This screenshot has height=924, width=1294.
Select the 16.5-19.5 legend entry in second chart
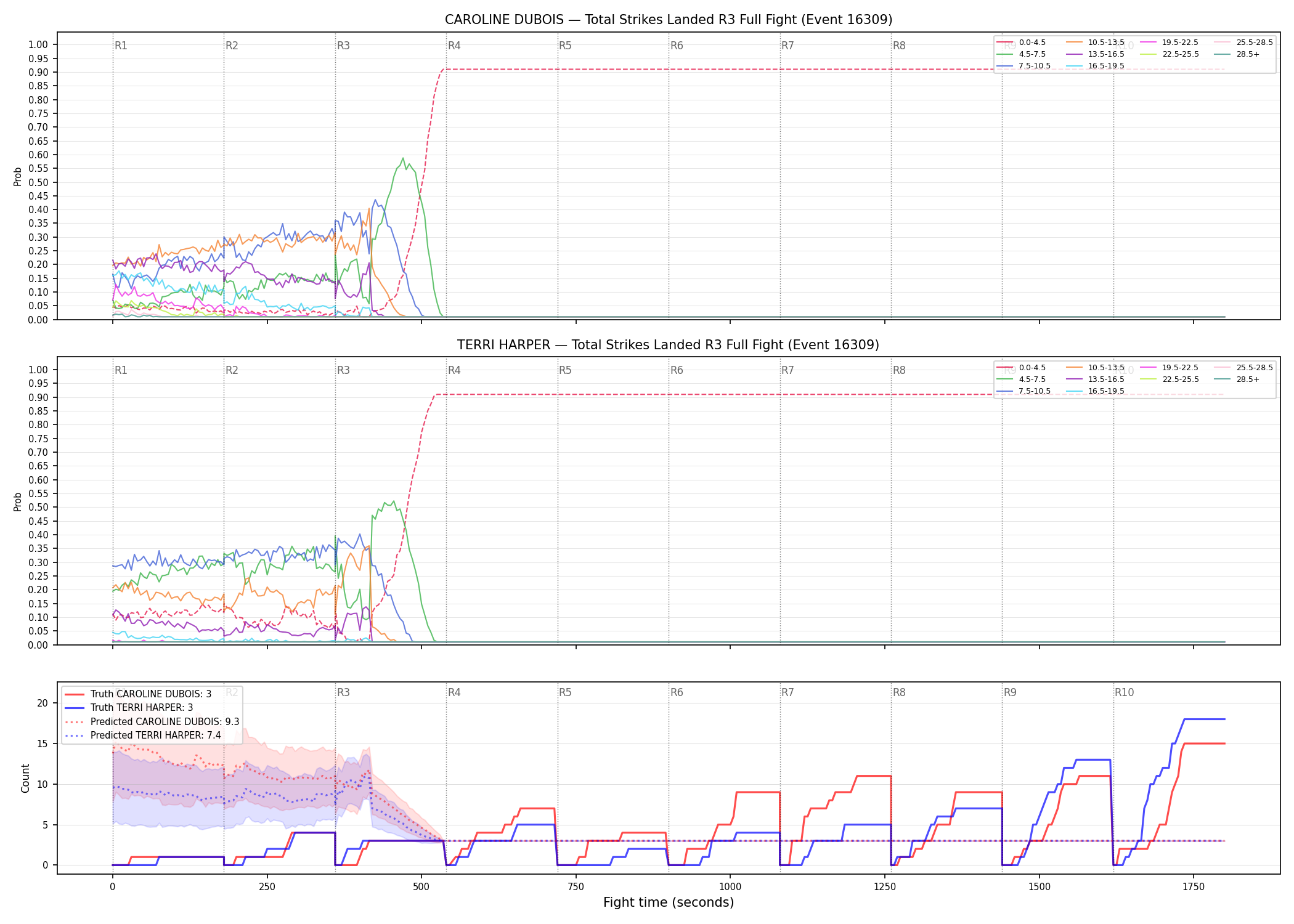click(1095, 391)
